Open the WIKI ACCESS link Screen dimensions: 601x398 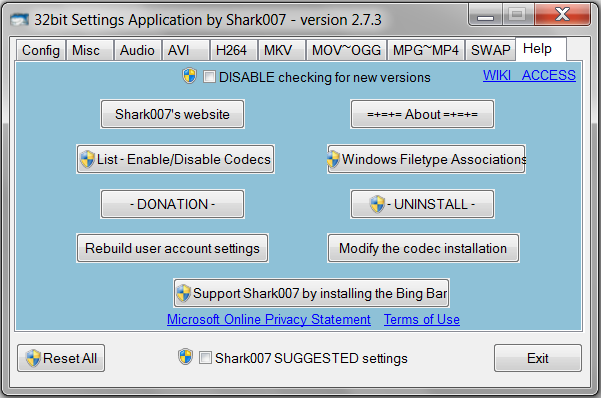click(529, 75)
